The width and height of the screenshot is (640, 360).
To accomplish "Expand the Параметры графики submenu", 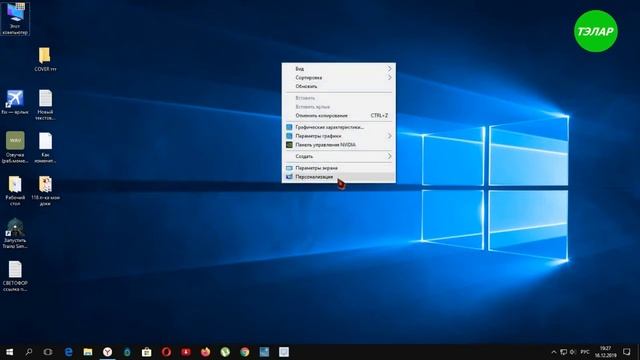I will click(x=338, y=136).
